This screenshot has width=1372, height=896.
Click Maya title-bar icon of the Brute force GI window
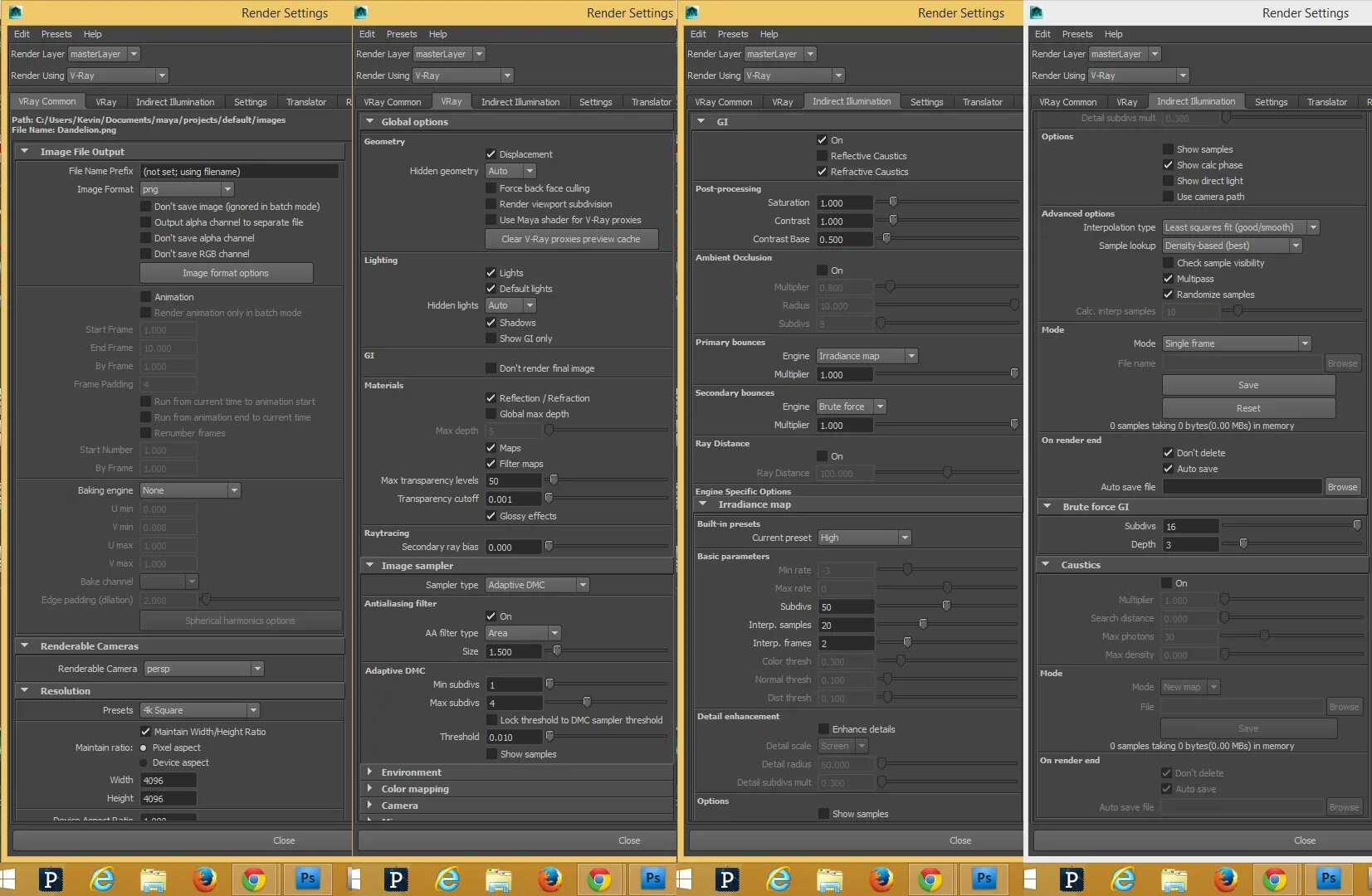click(1036, 12)
